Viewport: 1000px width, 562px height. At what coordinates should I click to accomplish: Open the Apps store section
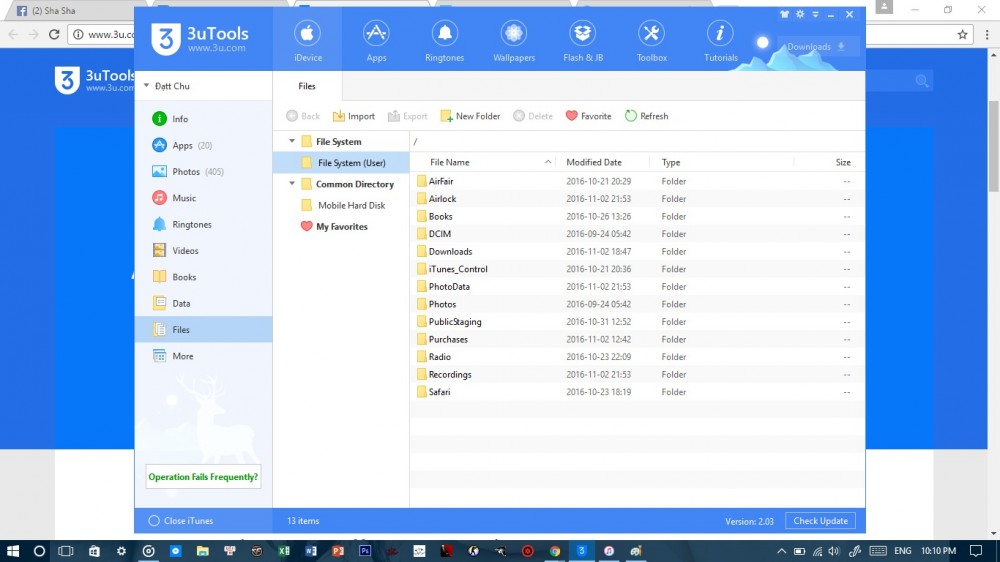(x=376, y=40)
